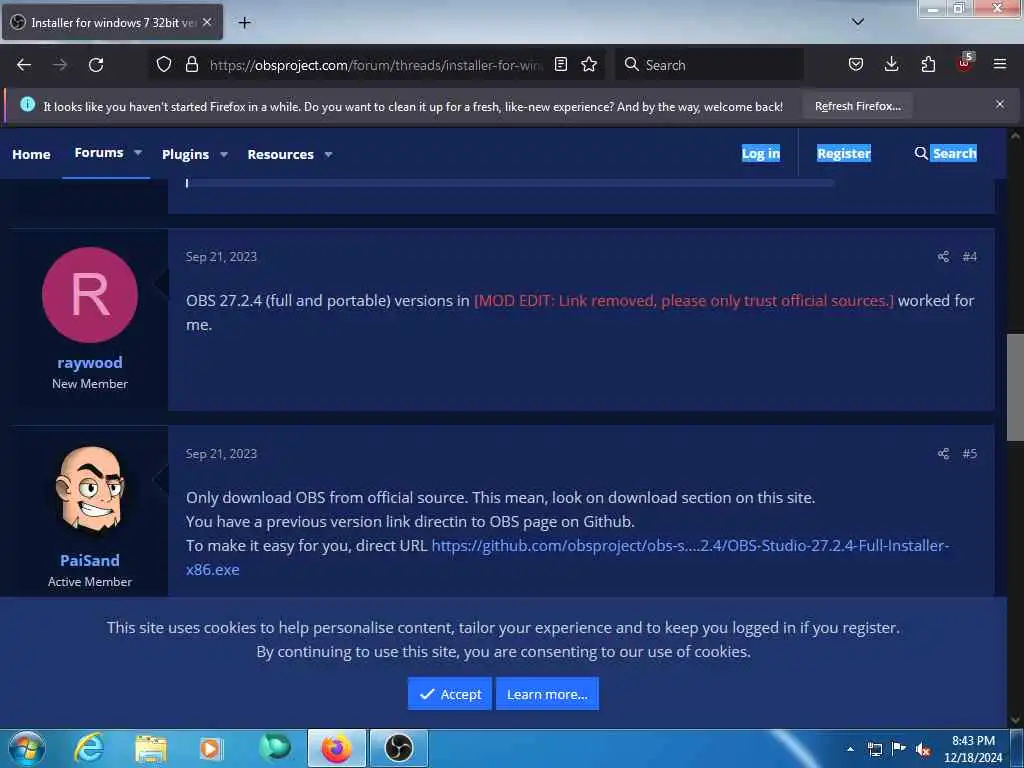Select the Installer for windows 7 32bit tab
This screenshot has width=1024, height=768.
[x=112, y=22]
